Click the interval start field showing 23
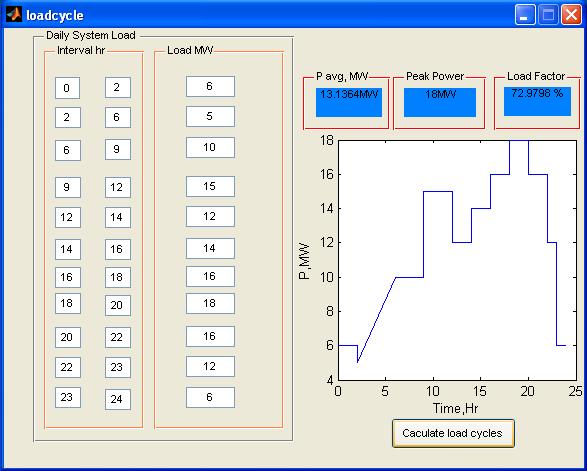Image resolution: width=587 pixels, height=471 pixels. click(x=68, y=397)
